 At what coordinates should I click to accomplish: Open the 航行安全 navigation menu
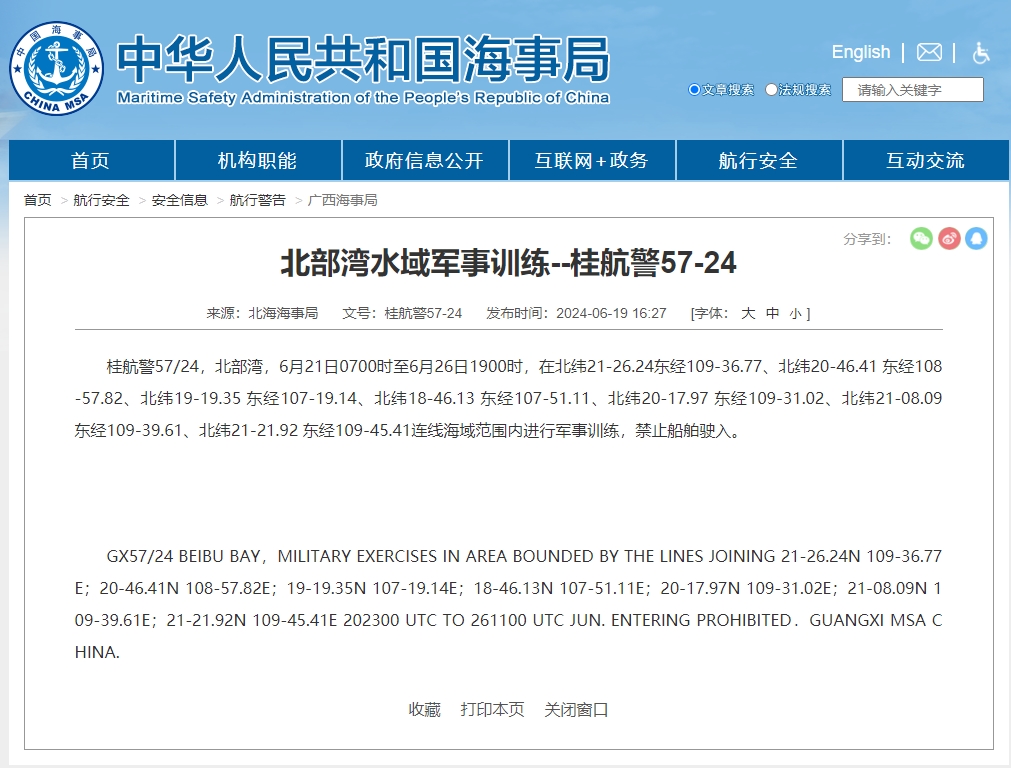coord(758,161)
